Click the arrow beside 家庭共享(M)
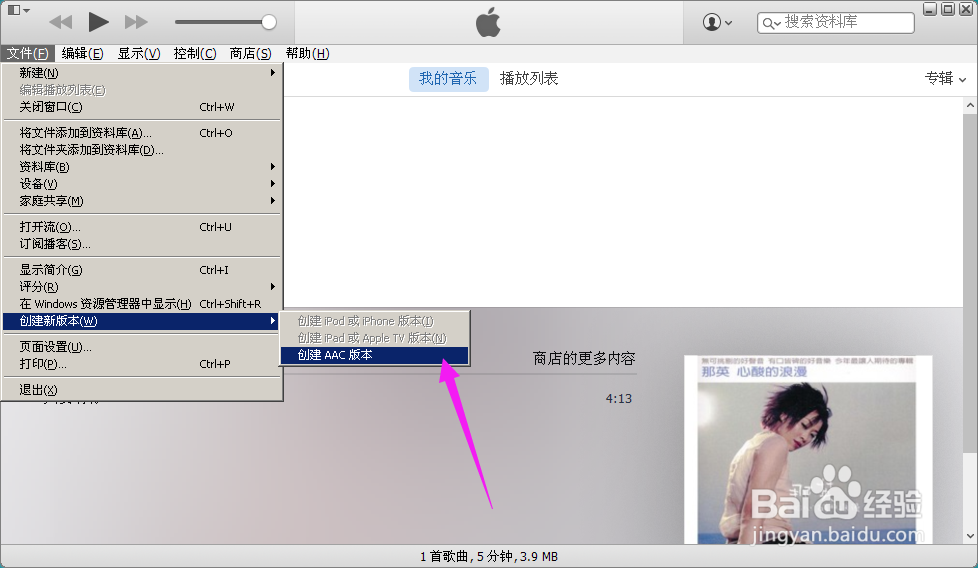This screenshot has width=978, height=568. (273, 201)
